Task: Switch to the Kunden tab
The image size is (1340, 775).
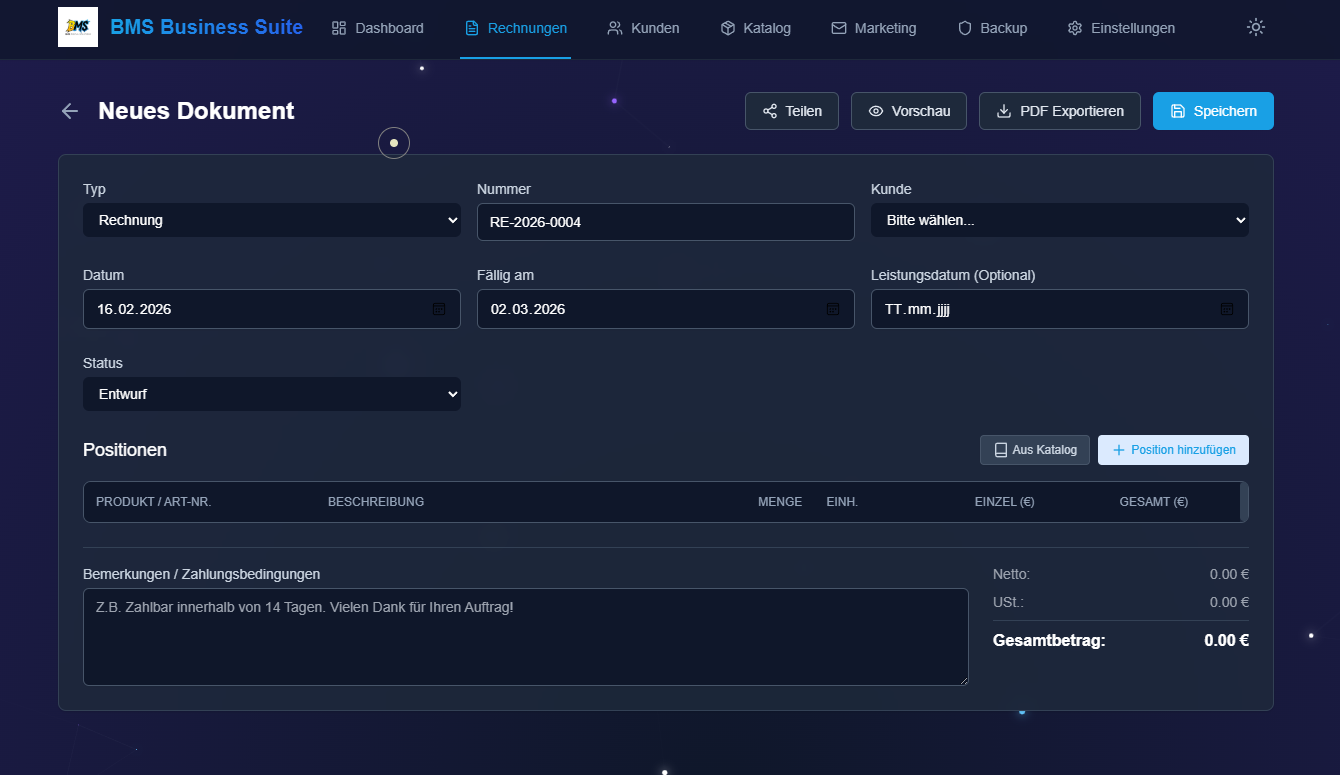Action: tap(643, 28)
